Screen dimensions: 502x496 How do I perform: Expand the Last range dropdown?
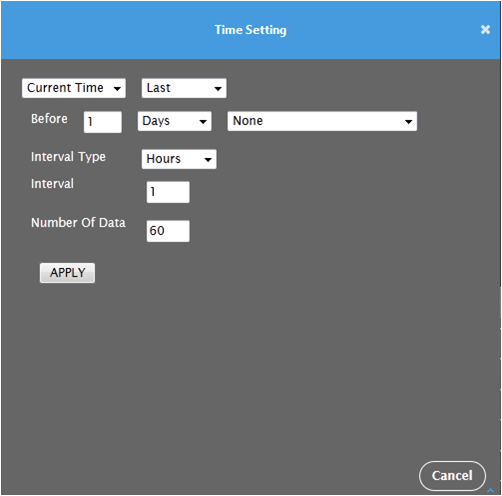tap(184, 88)
